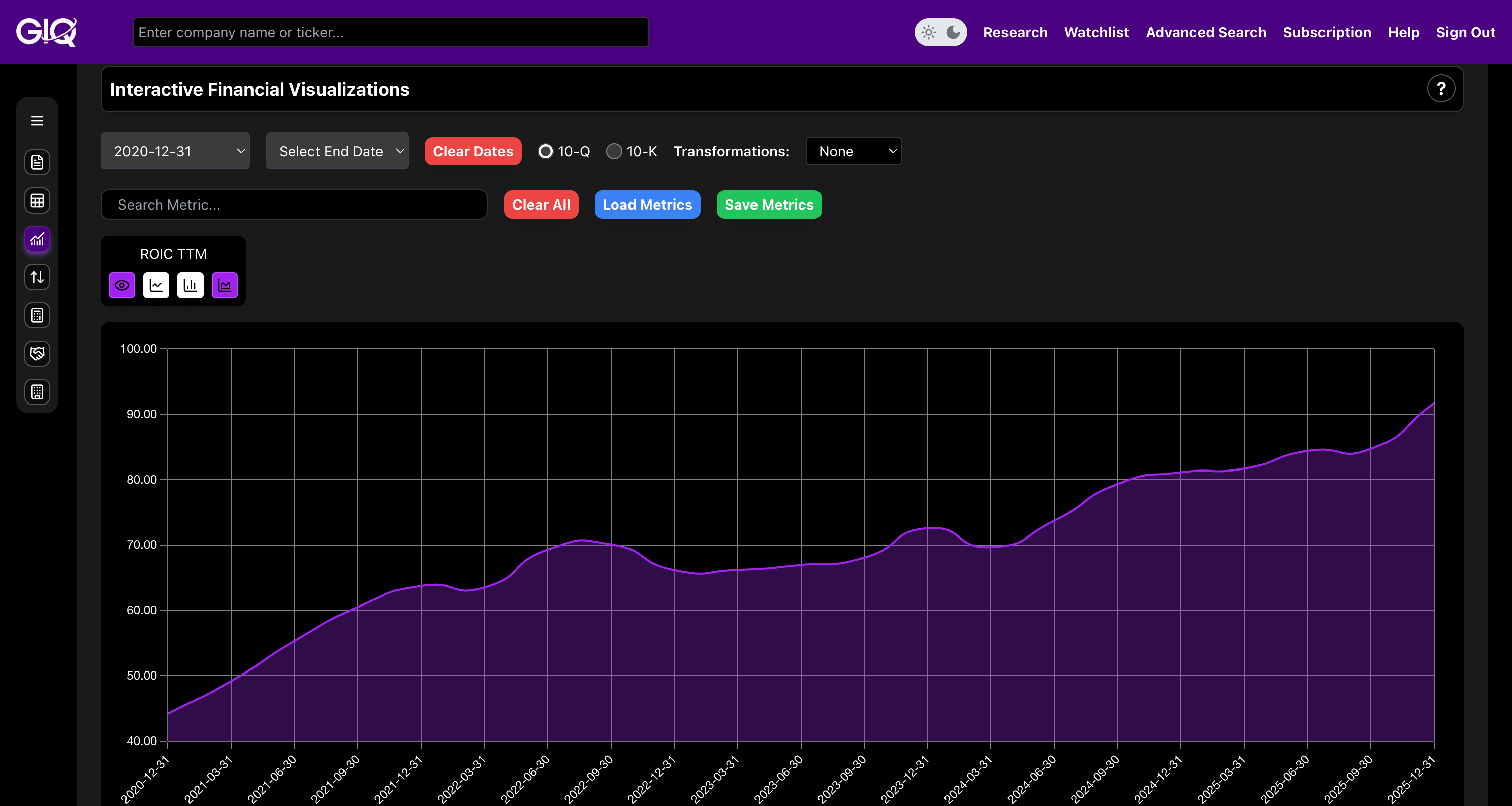Open the sidebar hamburger menu
The height and width of the screenshot is (806, 1512).
(x=37, y=121)
